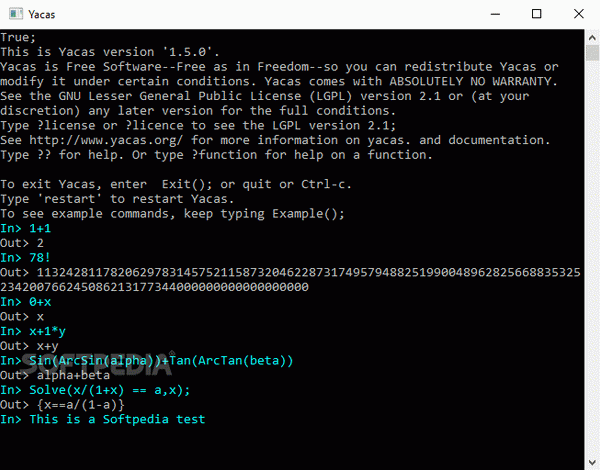Maximize the Yacas console window
Image resolution: width=600 pixels, height=470 pixels.
pyautogui.click(x=536, y=14)
